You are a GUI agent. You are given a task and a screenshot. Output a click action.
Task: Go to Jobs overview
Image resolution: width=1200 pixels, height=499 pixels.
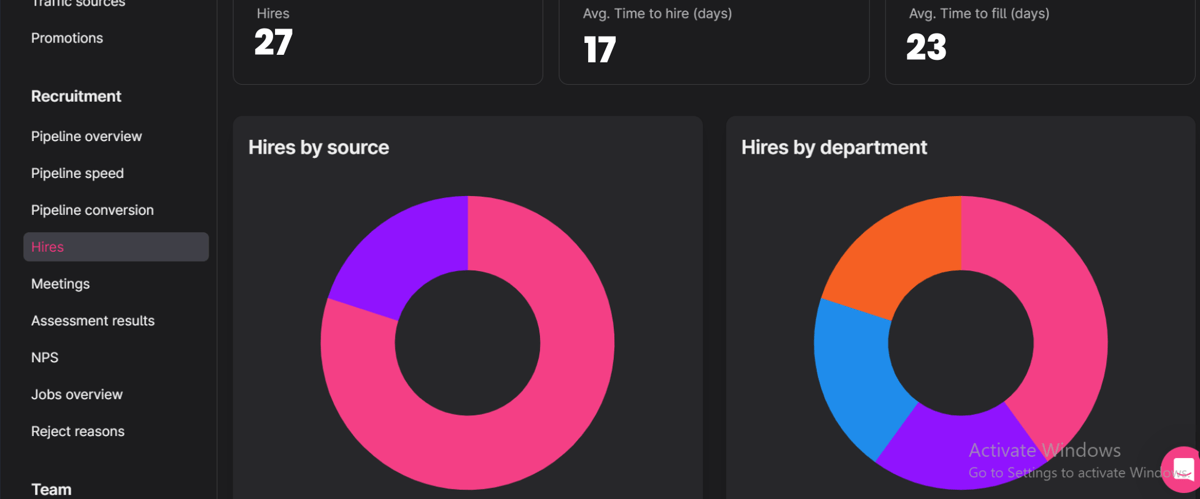77,395
